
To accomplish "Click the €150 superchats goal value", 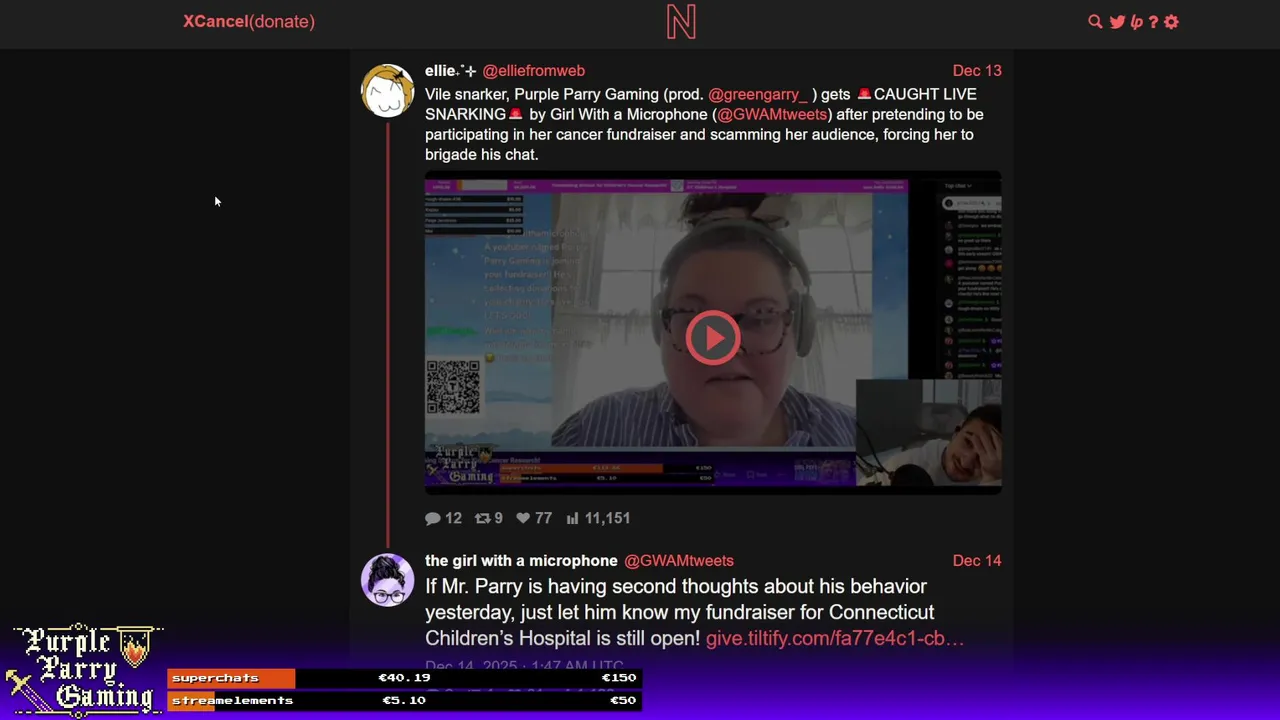I will pos(618,678).
